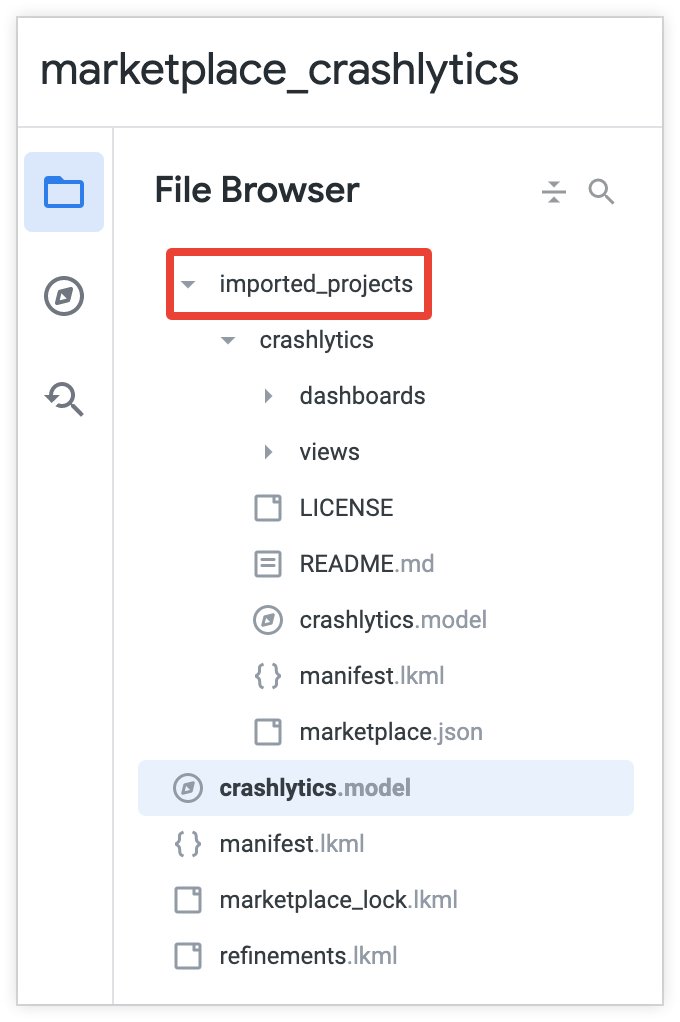Click the marketplace_lock.lkml file icon

pyautogui.click(x=188, y=900)
